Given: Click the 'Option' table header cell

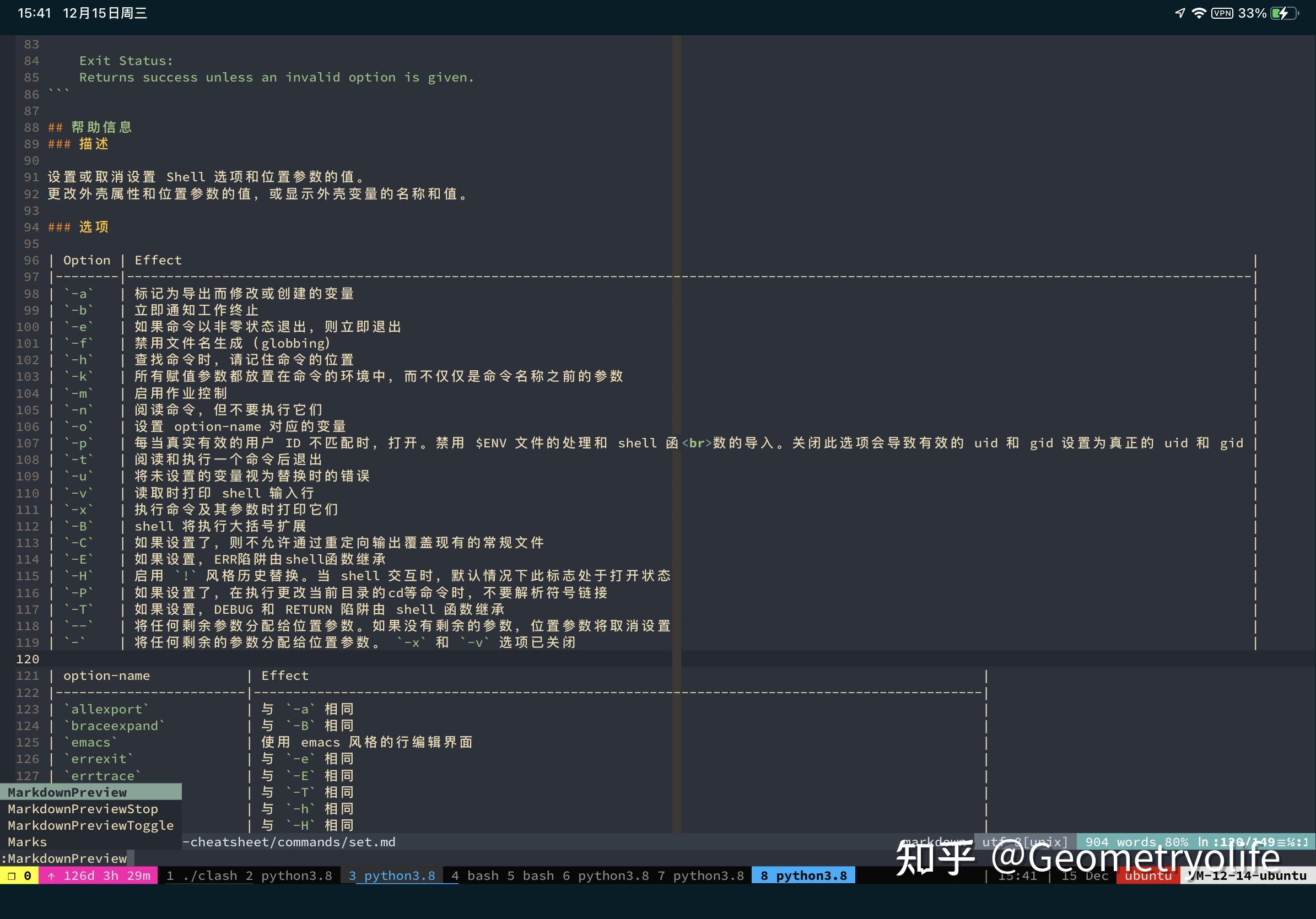Looking at the screenshot, I should 87,260.
